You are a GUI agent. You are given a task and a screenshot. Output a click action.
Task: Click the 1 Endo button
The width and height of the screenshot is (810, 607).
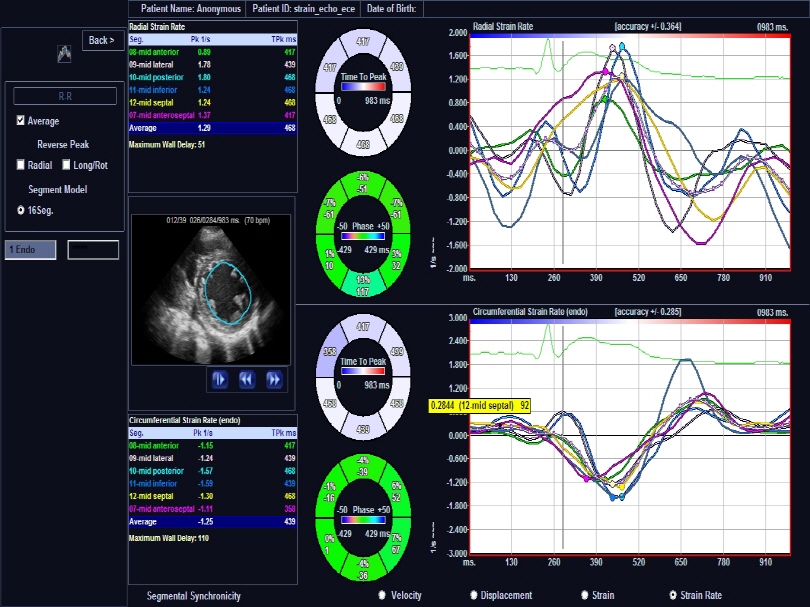click(x=30, y=249)
